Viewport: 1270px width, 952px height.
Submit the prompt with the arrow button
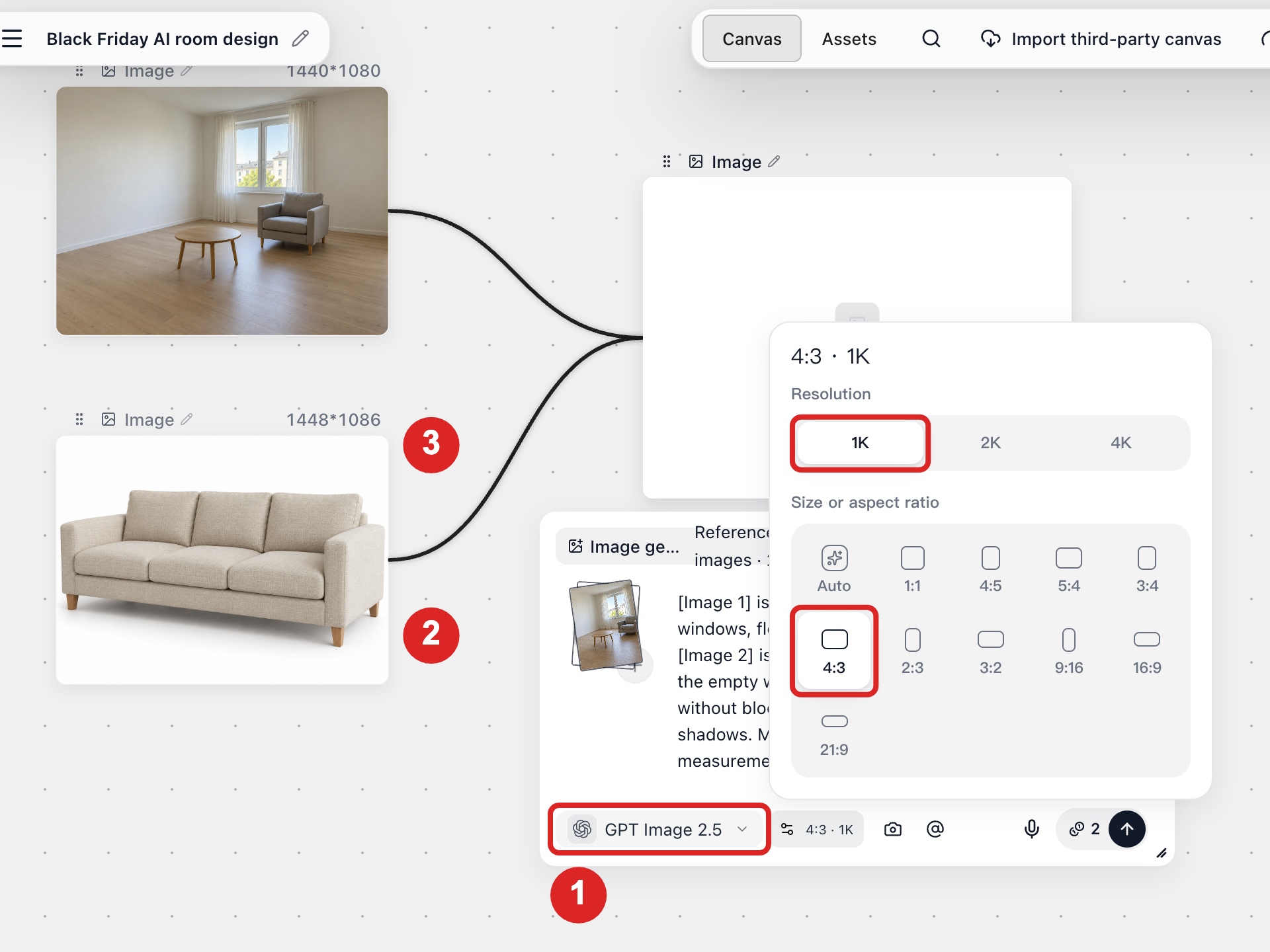pyautogui.click(x=1126, y=829)
